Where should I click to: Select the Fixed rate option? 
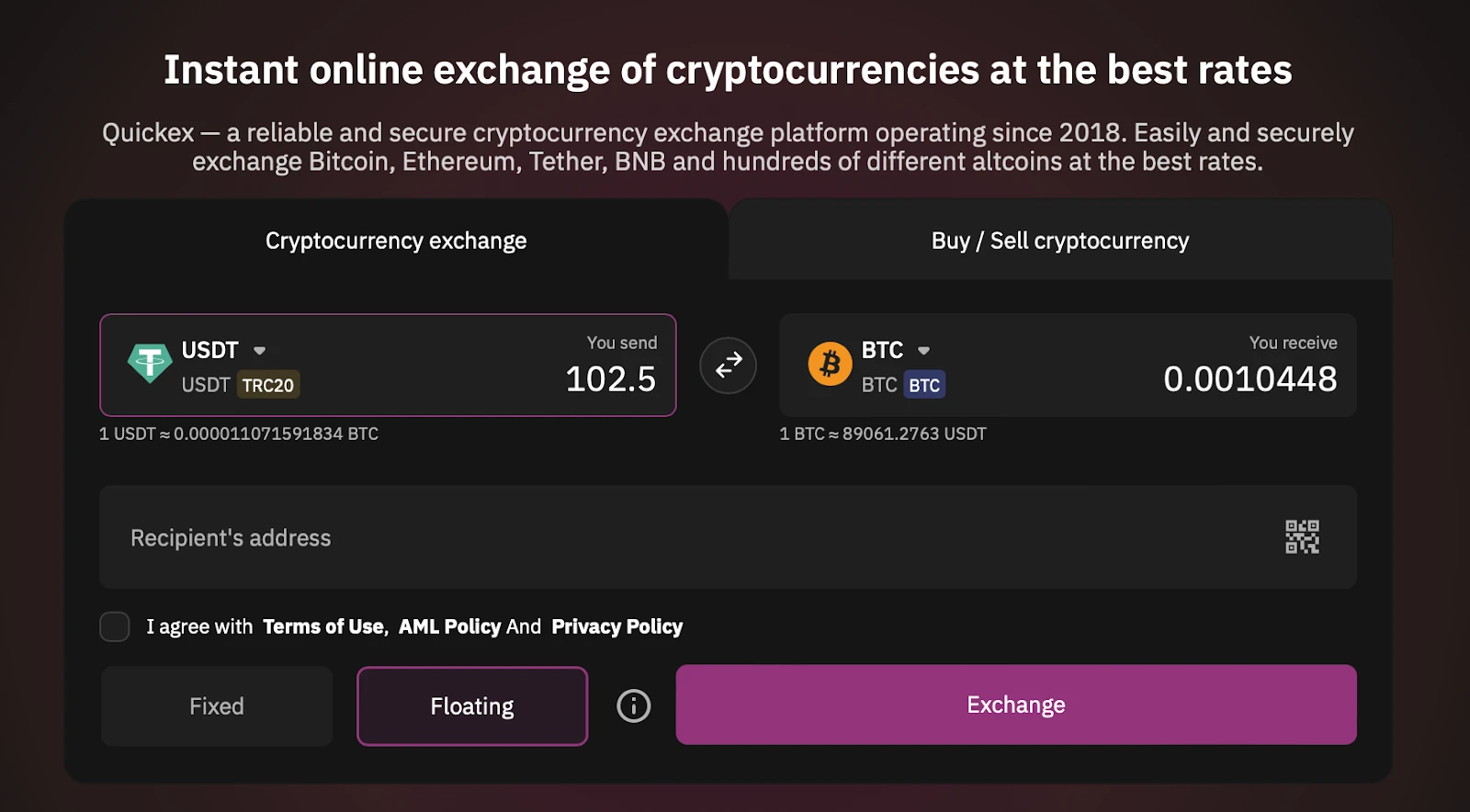(216, 705)
